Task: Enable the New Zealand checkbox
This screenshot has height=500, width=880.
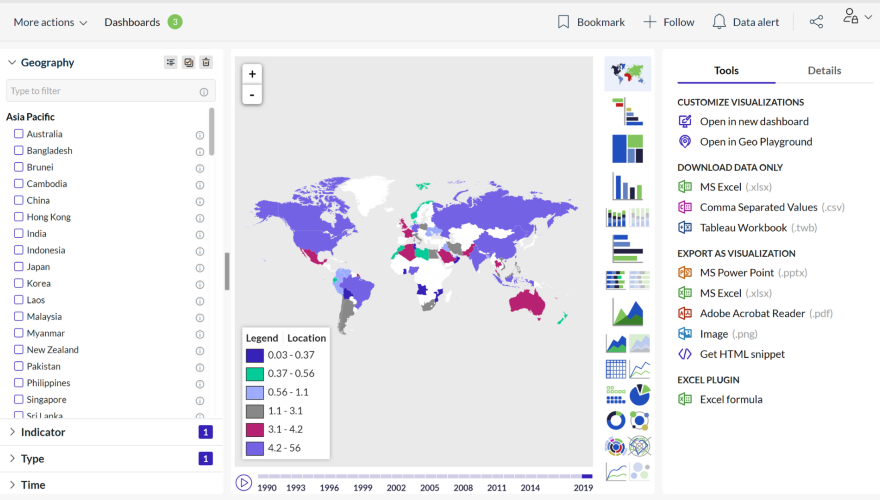Action: click(x=19, y=350)
